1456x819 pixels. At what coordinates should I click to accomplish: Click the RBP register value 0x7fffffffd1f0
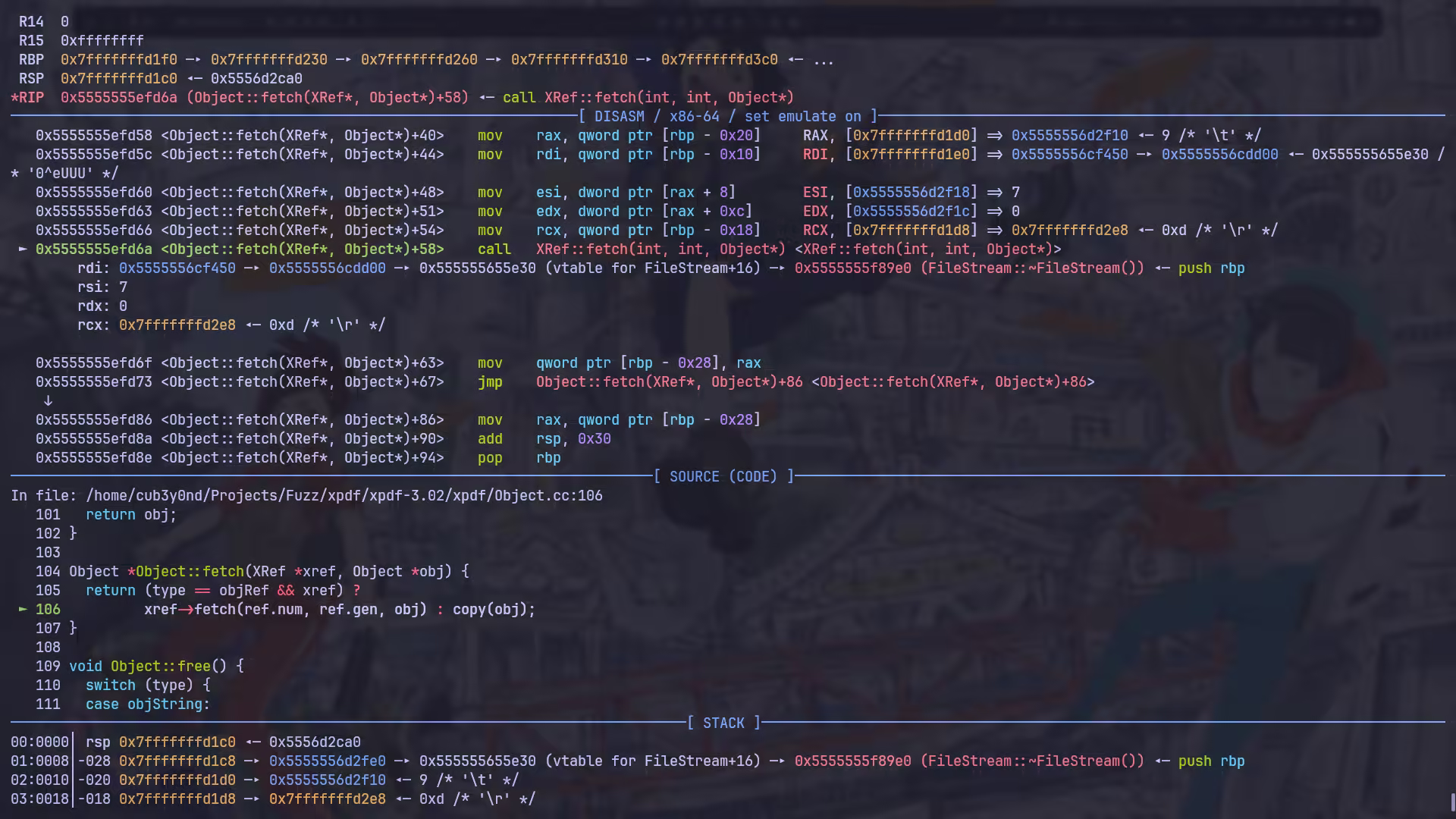click(118, 60)
